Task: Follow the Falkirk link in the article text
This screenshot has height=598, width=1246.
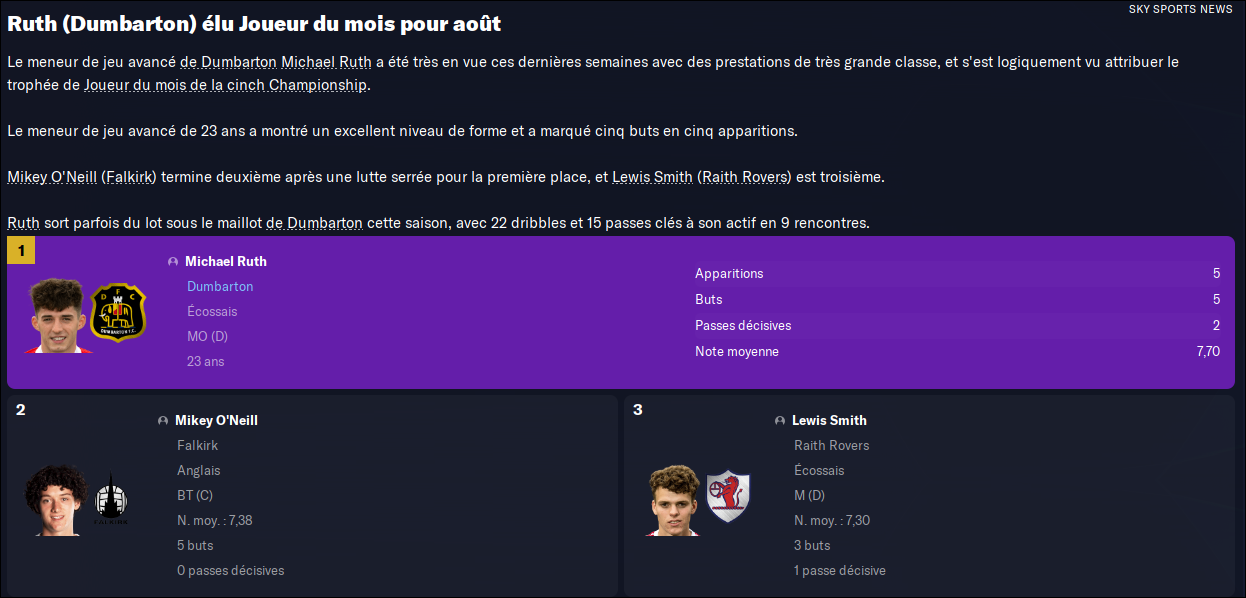Action: [x=130, y=177]
